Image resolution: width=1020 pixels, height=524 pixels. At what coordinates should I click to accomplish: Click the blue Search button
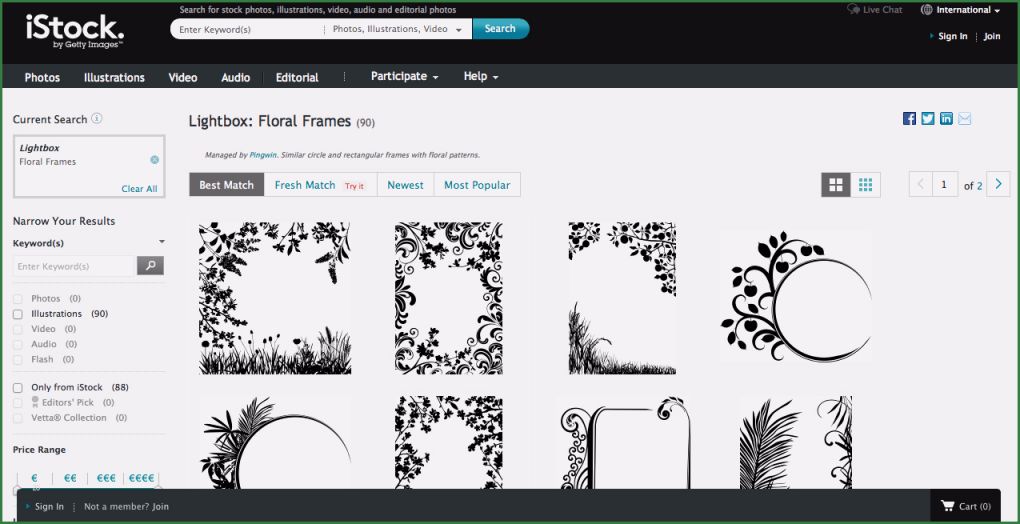[x=500, y=29]
